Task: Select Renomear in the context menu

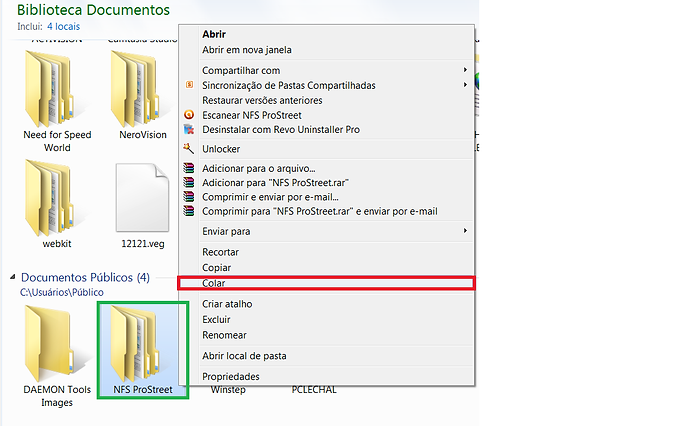Action: pos(224,335)
